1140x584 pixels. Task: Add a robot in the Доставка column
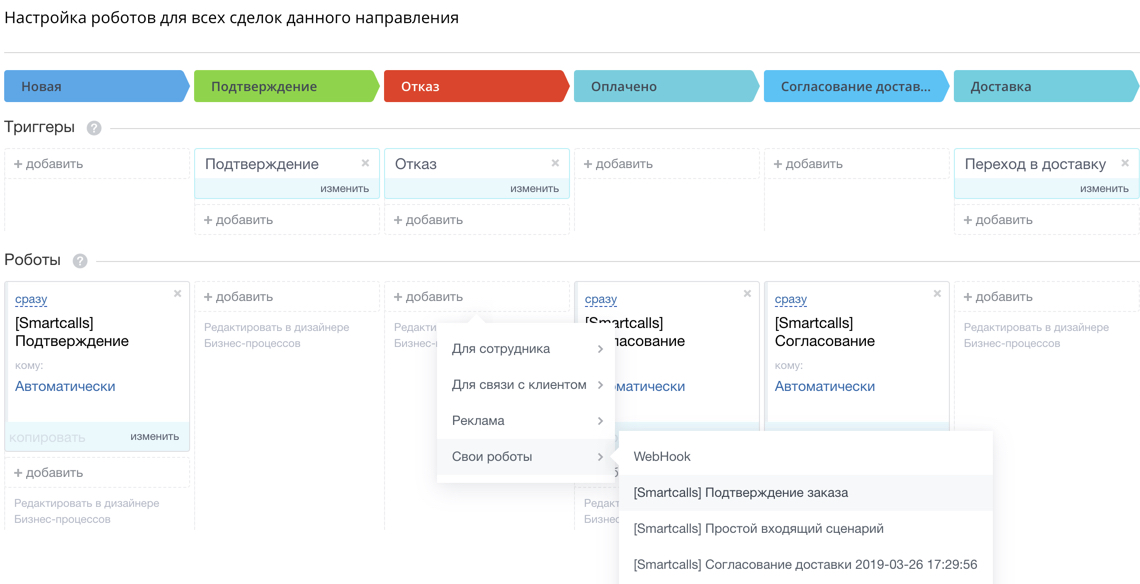point(999,297)
